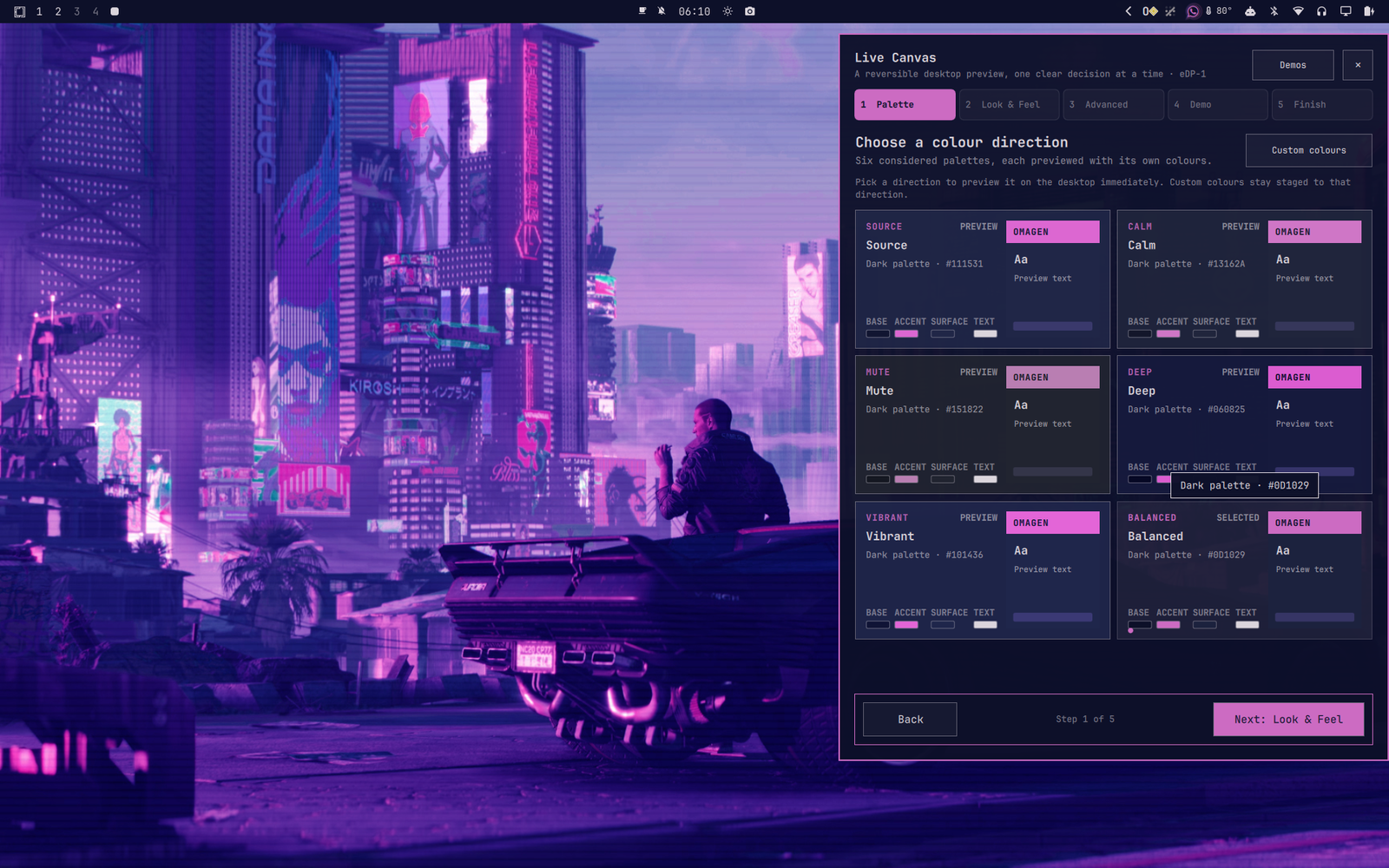
Task: Click the Source card's accent swatch
Action: click(x=906, y=333)
